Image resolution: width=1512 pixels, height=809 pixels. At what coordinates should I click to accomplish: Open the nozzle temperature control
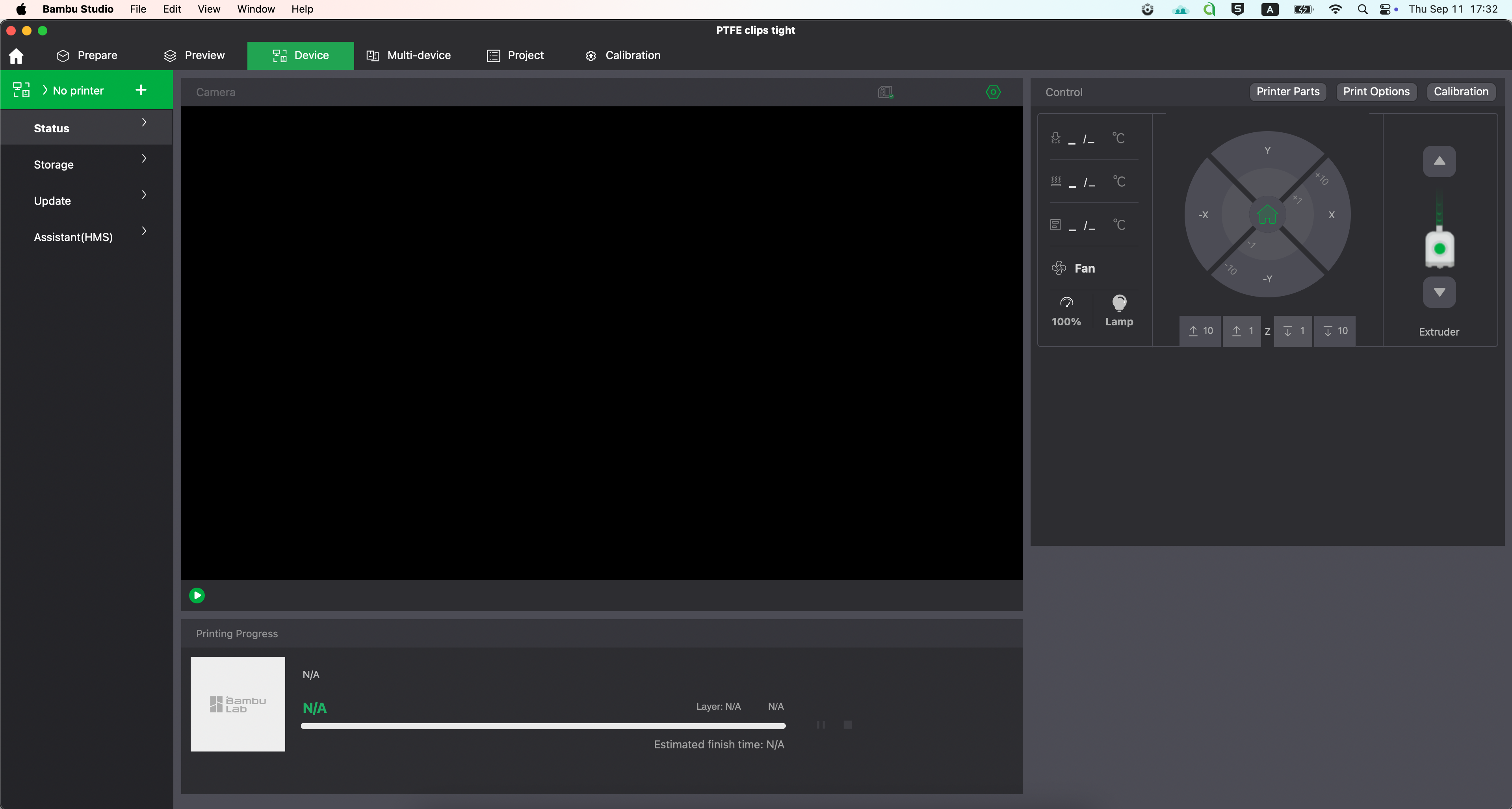[x=1055, y=139]
